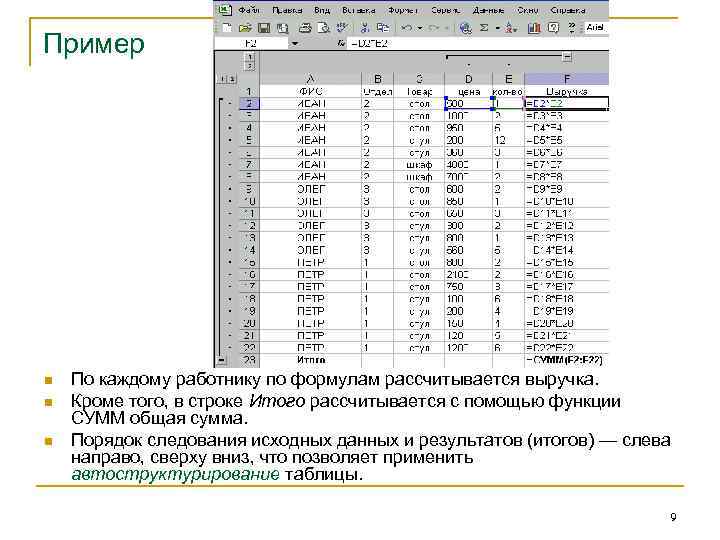Click the Print Preview icon
Viewport: 720px width, 540px height.
coord(324,28)
